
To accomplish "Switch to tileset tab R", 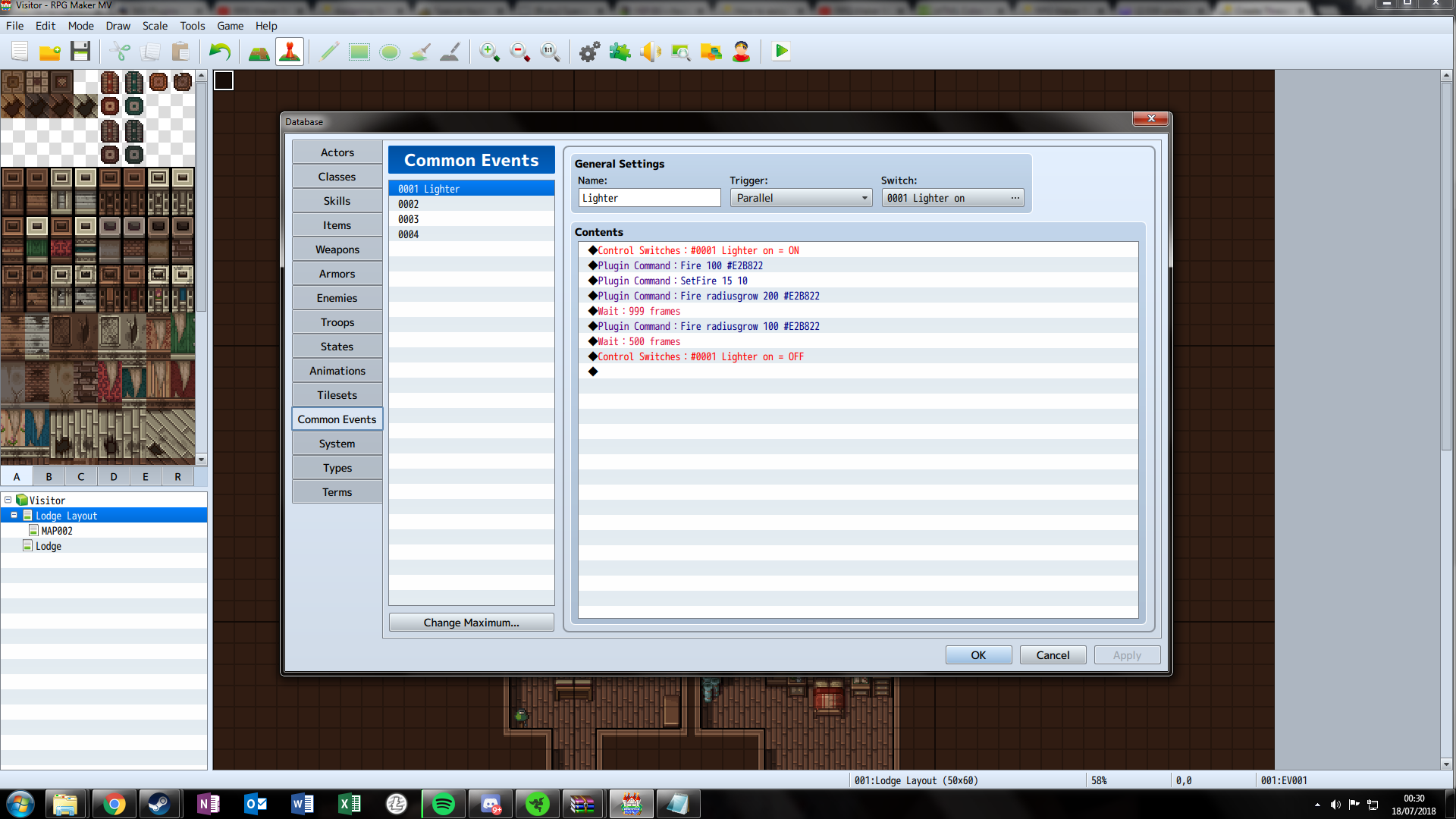I will click(177, 476).
